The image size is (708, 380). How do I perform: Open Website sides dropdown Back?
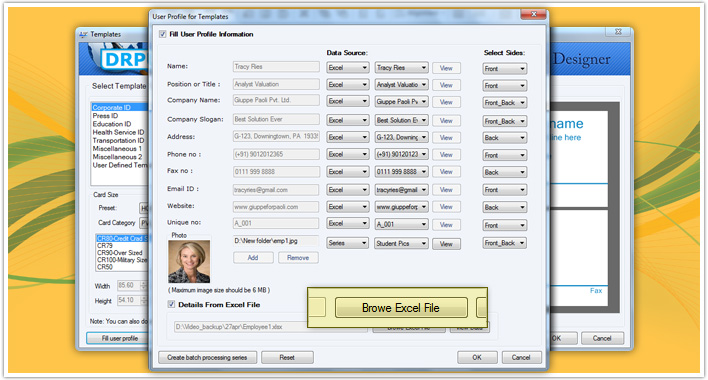[x=505, y=208]
